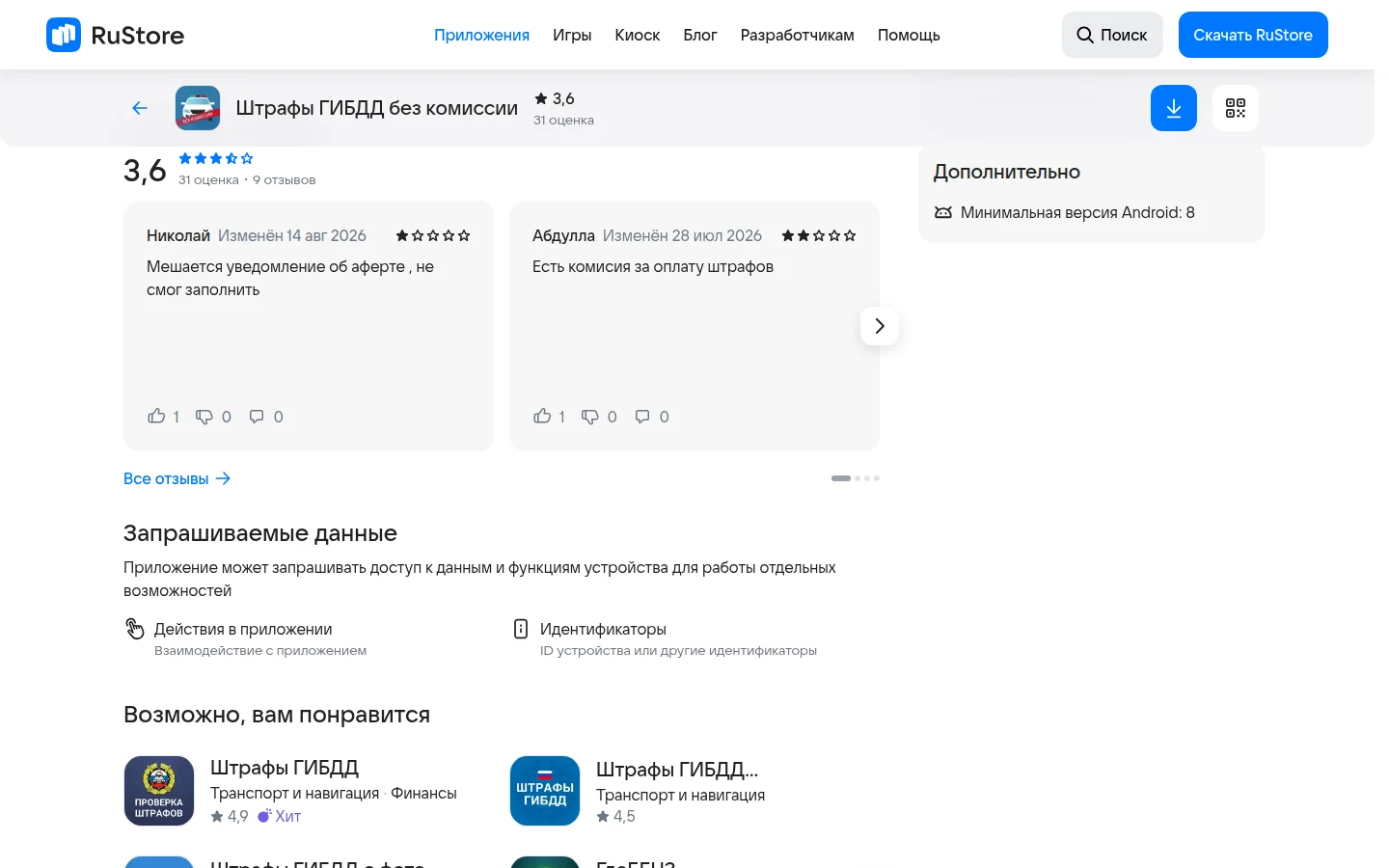Like Николай's review with the thumbs-up icon

pyautogui.click(x=156, y=417)
